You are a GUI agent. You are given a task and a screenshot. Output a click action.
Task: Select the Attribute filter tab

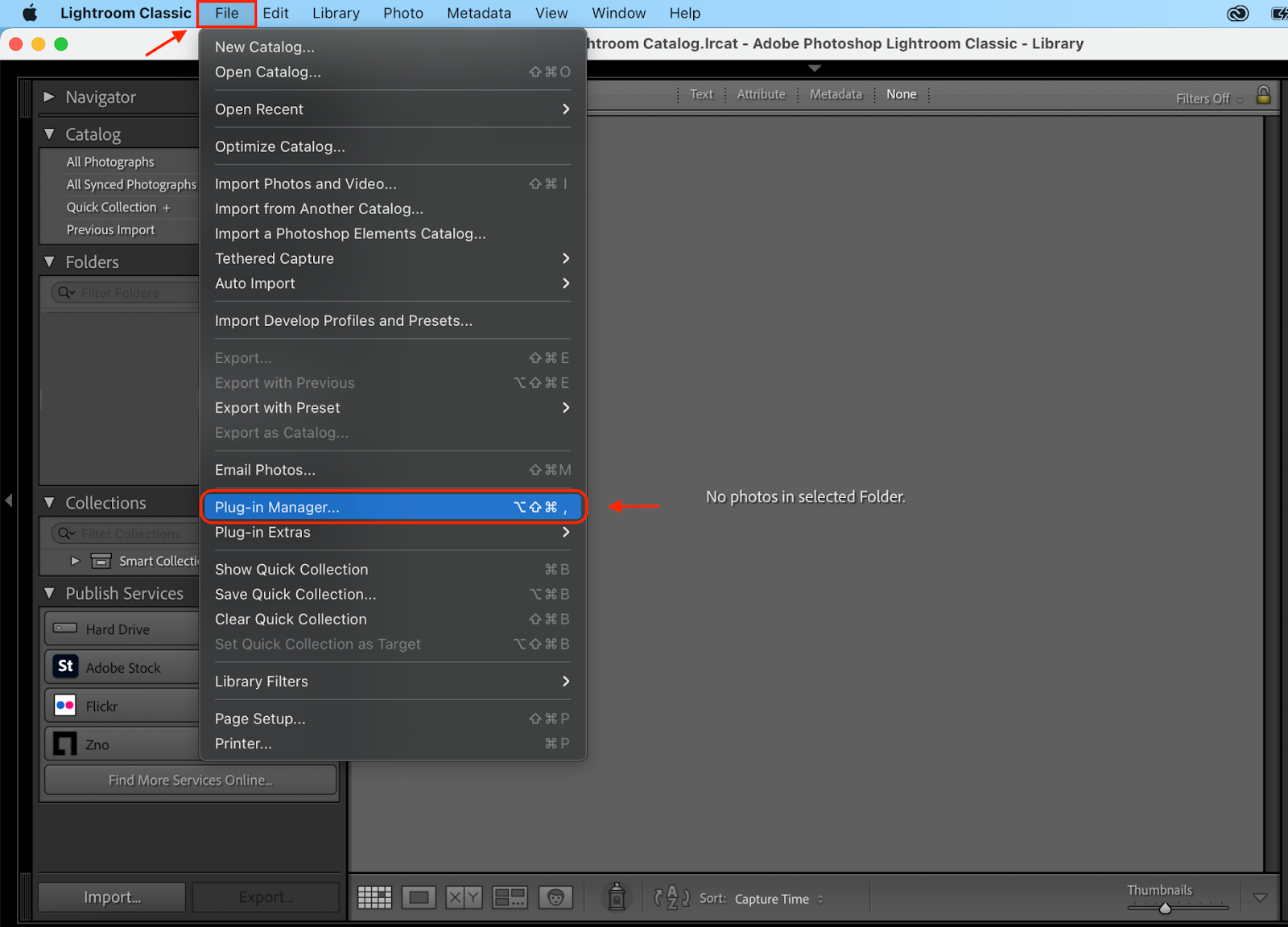click(x=761, y=94)
